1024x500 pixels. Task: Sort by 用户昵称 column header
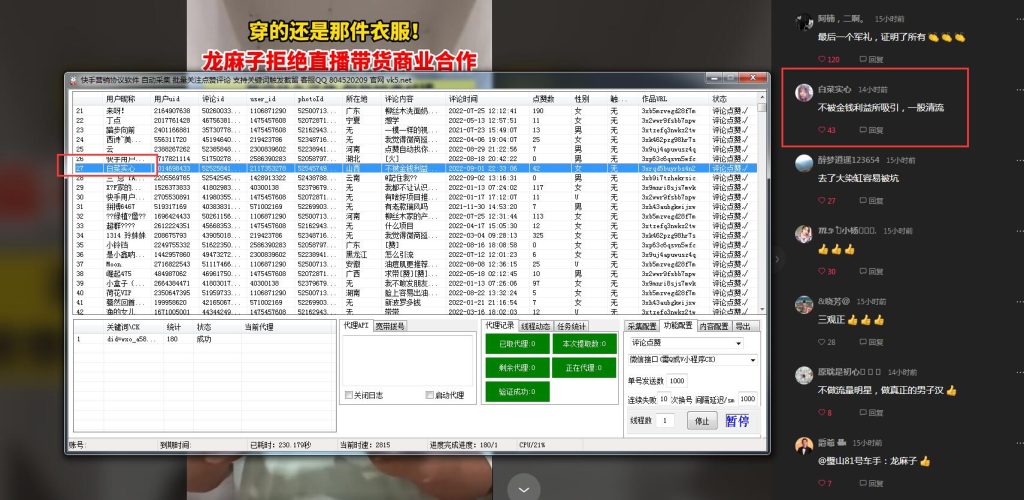coord(120,99)
